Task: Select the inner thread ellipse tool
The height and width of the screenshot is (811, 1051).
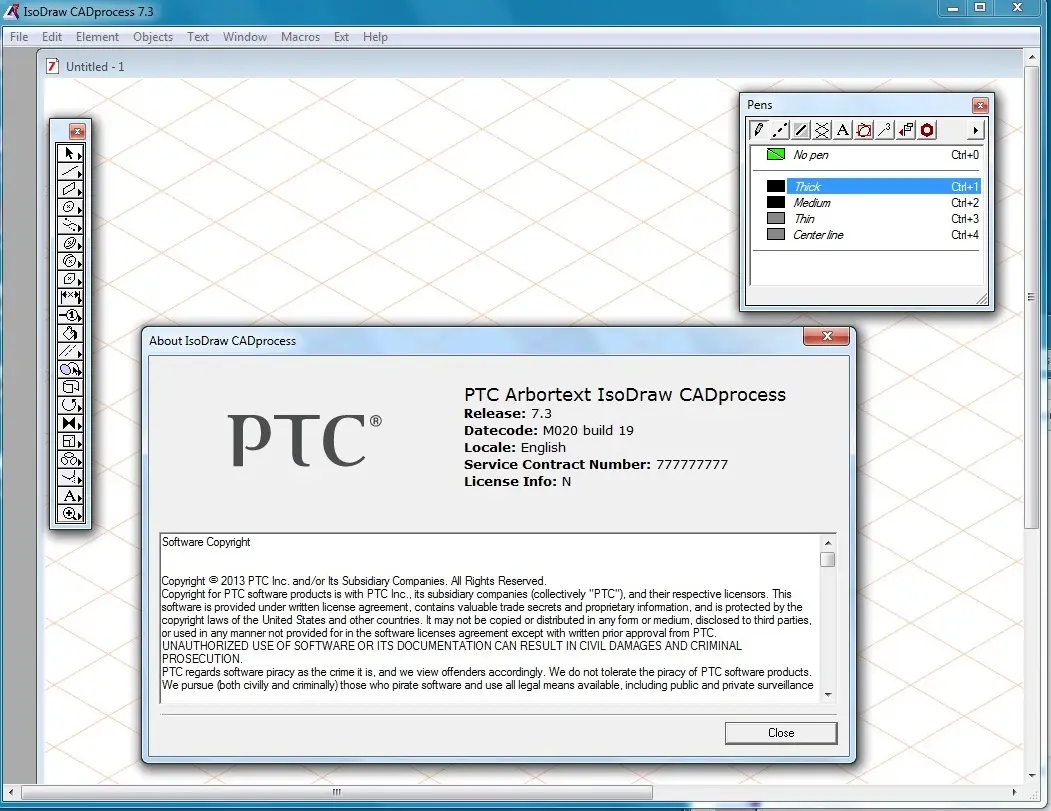Action: pos(70,244)
